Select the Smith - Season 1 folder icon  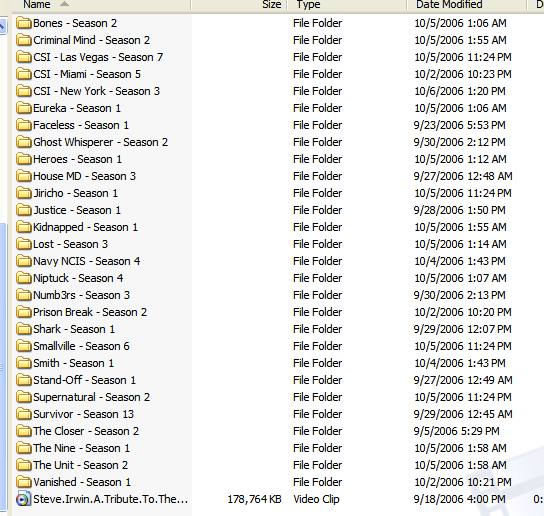24,363
